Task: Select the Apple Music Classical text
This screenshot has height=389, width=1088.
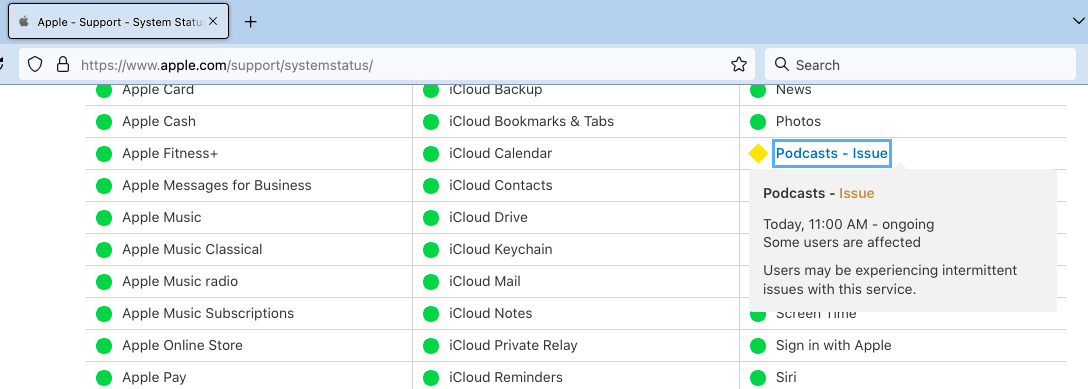Action: 192,249
